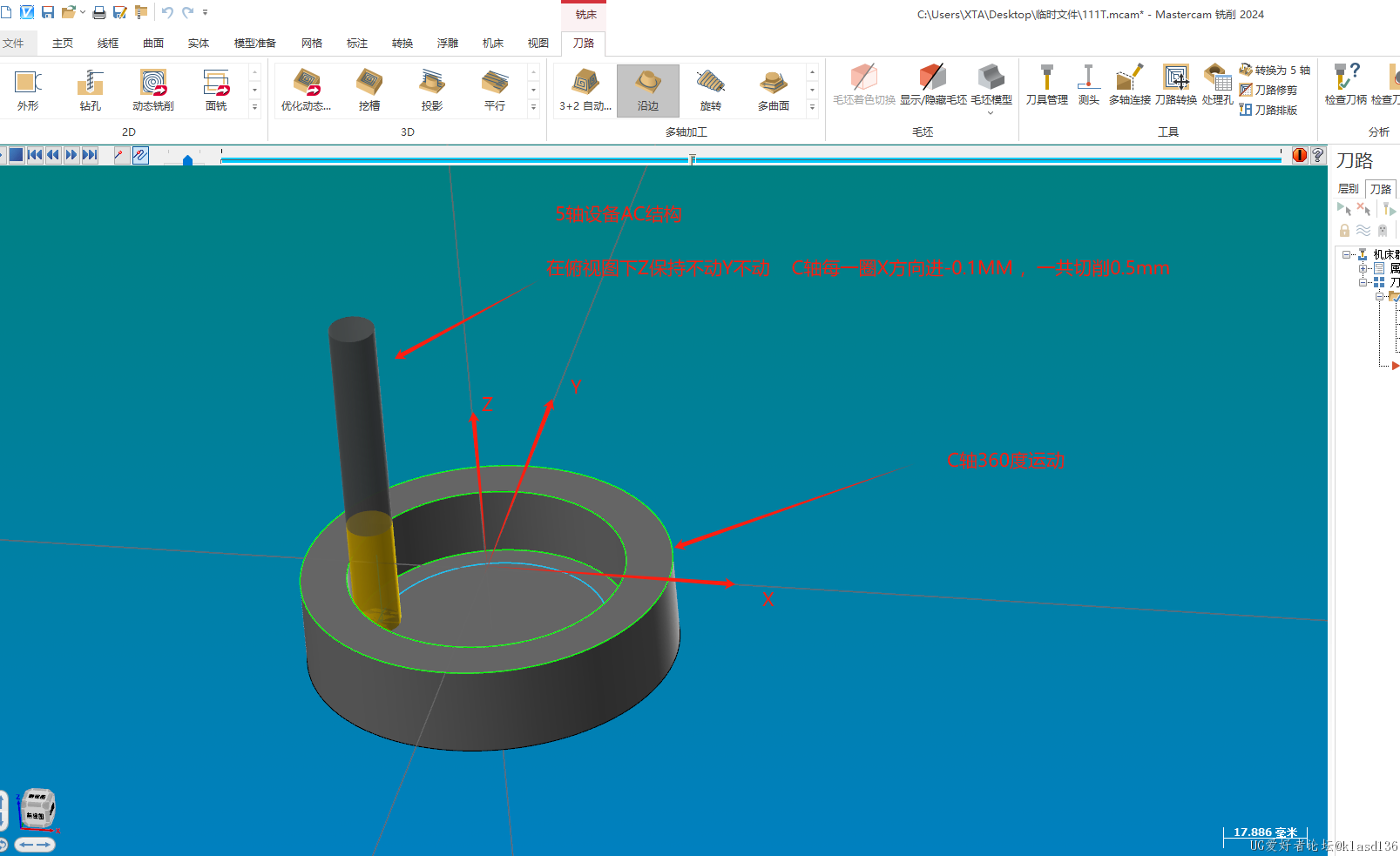The height and width of the screenshot is (856, 1400).
Task: Switch to the 浮雕 art tab
Action: tap(448, 43)
